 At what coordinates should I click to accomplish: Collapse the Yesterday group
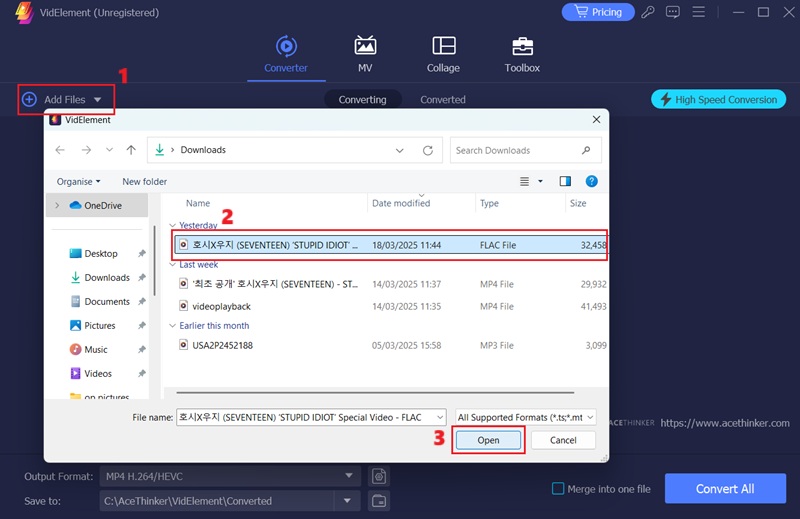click(x=172, y=225)
